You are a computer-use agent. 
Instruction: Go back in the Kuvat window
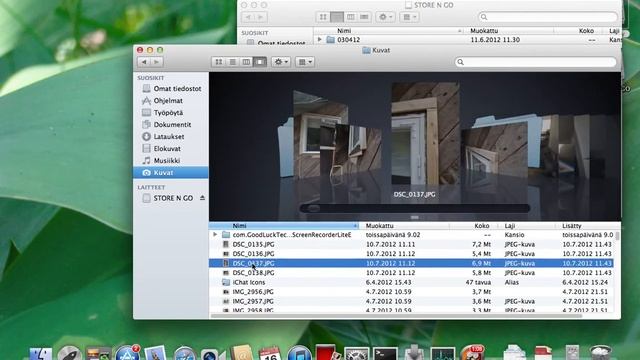(144, 62)
